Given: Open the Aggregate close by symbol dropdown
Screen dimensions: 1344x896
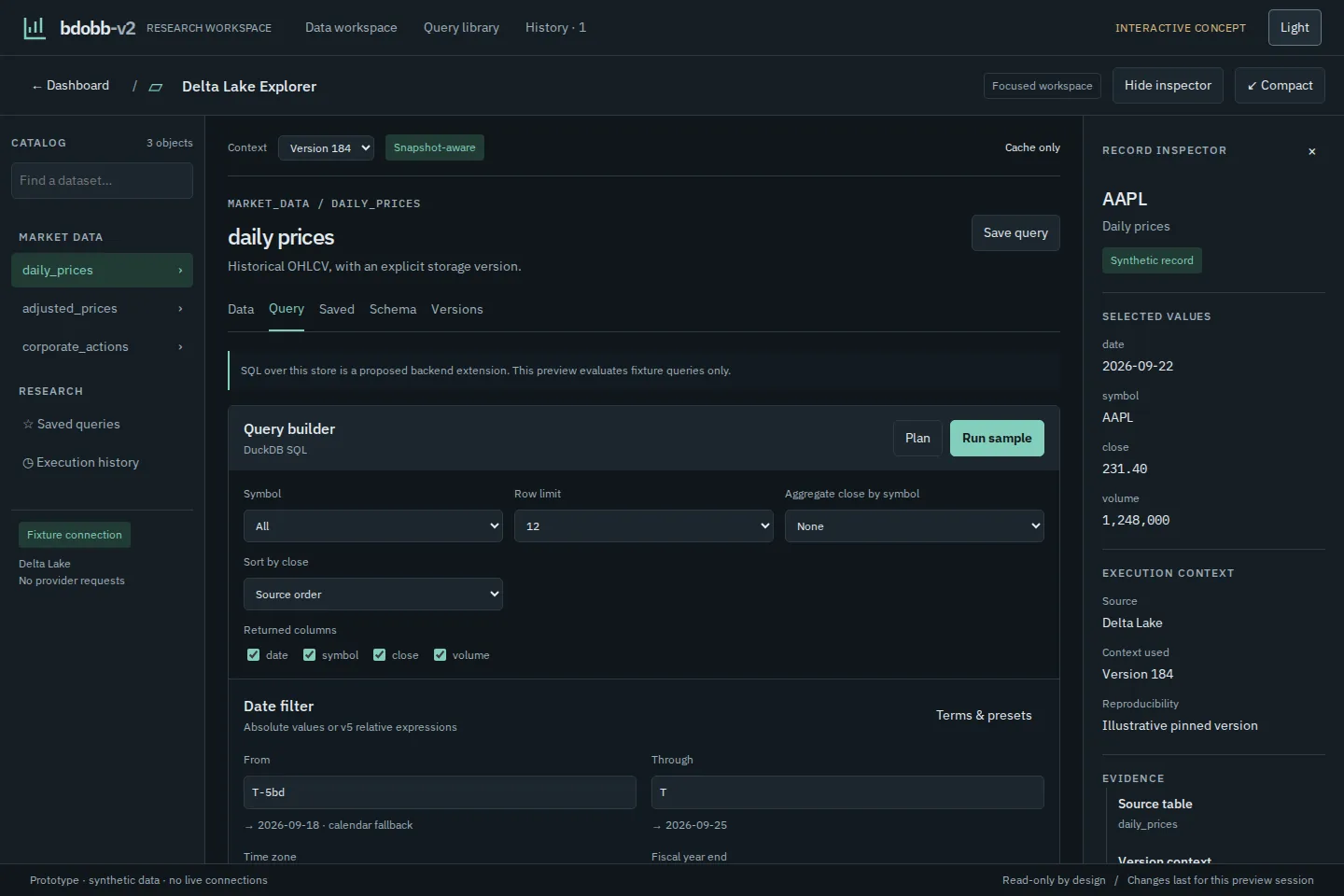Looking at the screenshot, I should 915,526.
